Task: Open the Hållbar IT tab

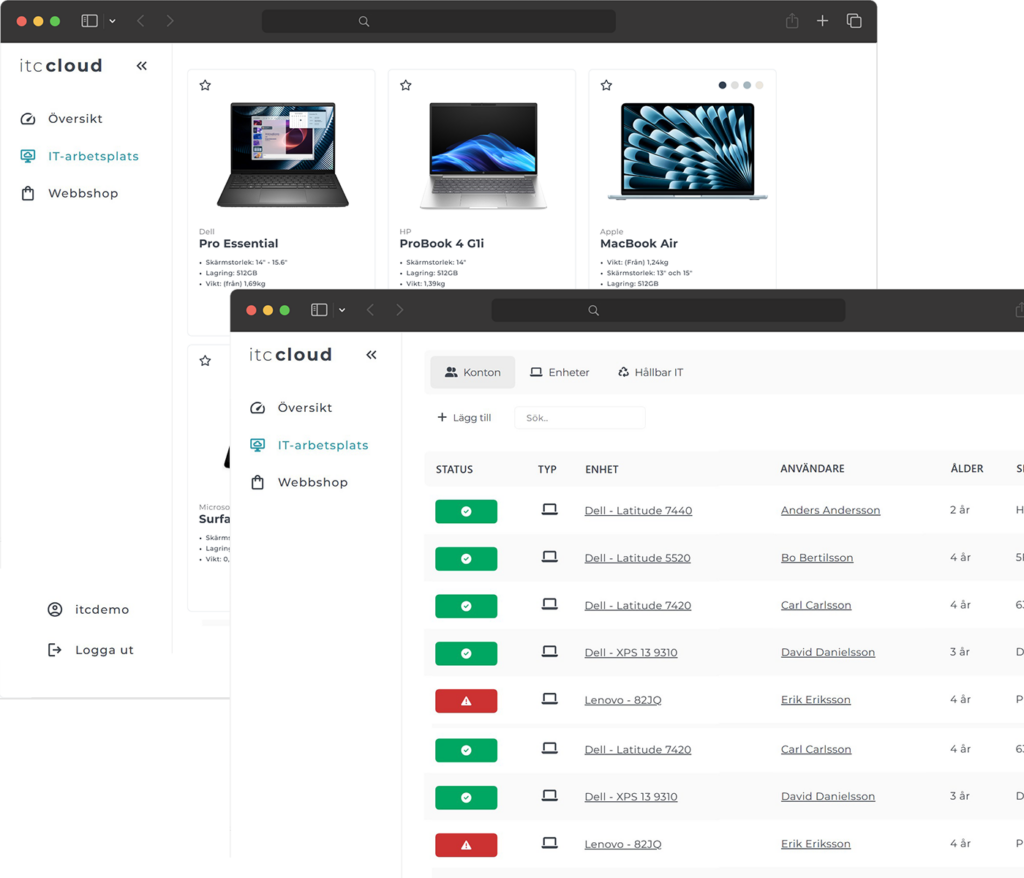Action: tap(650, 372)
